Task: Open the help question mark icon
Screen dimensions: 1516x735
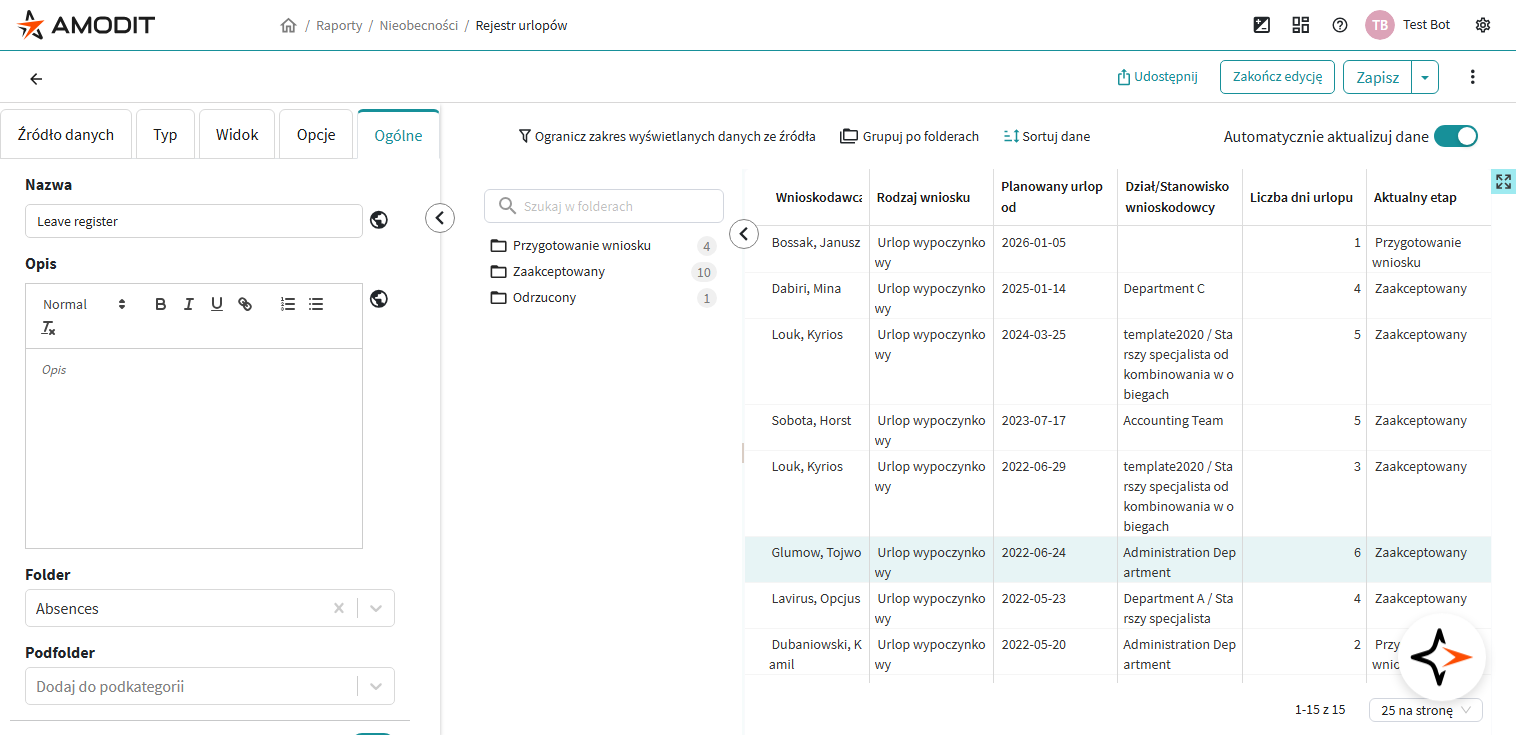Action: click(1340, 25)
